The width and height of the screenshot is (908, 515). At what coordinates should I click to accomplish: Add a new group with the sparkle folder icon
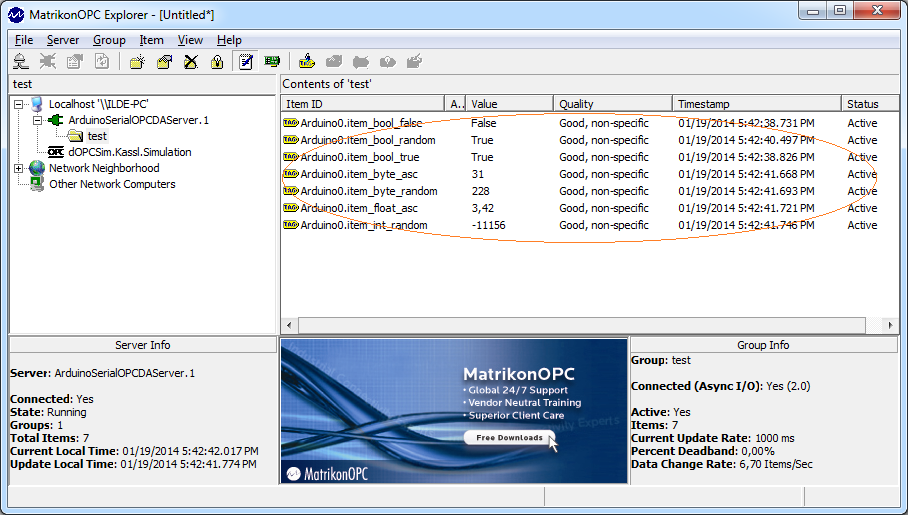137,61
